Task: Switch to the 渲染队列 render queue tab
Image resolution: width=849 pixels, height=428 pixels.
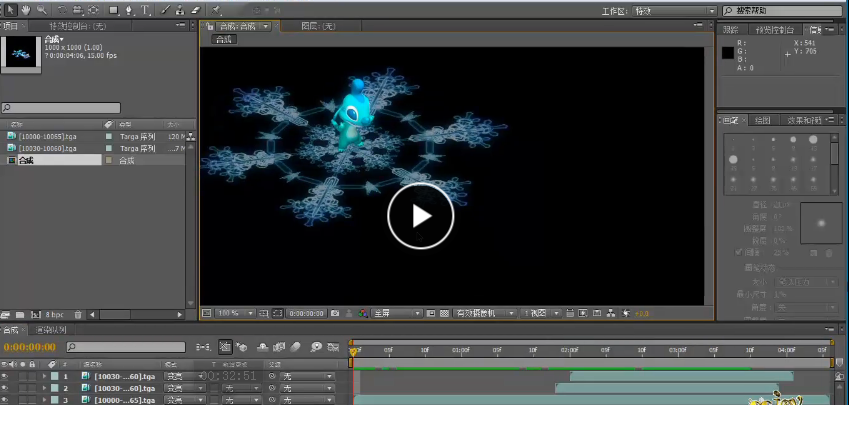Action: tap(51, 329)
